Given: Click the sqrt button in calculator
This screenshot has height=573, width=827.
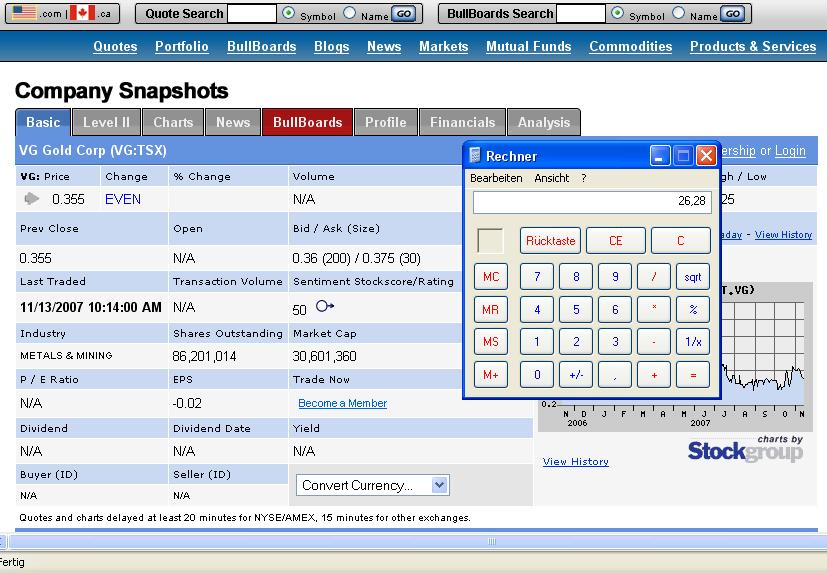Looking at the screenshot, I should point(693,276).
